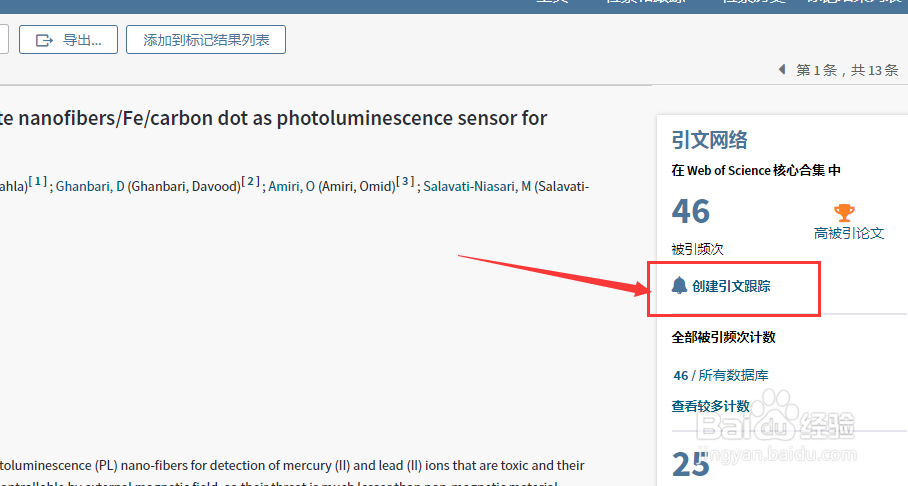Screen dimensions: 908x486
Task: Open the 高被引论文 link
Action: point(849,233)
